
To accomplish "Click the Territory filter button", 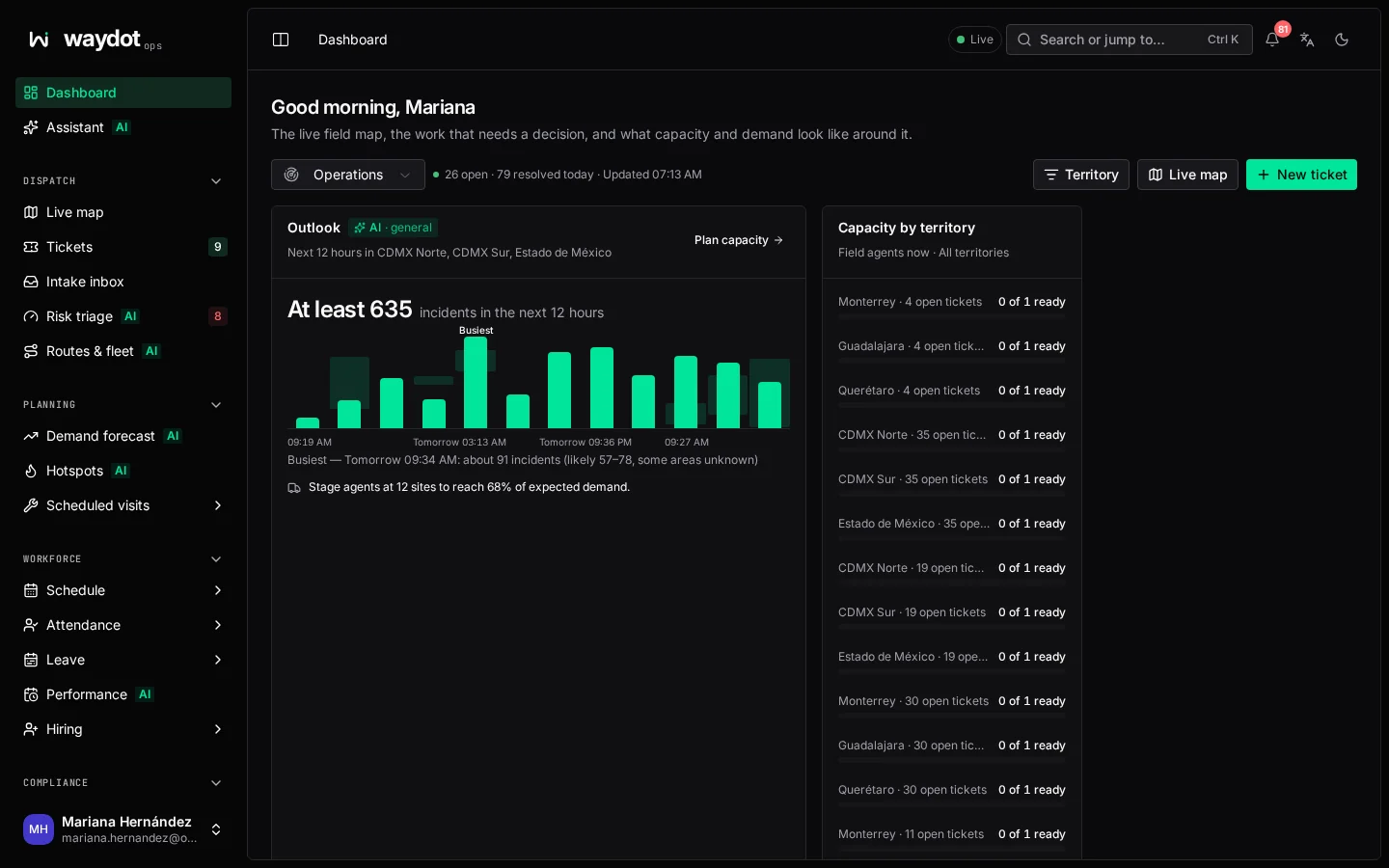I will [1081, 175].
